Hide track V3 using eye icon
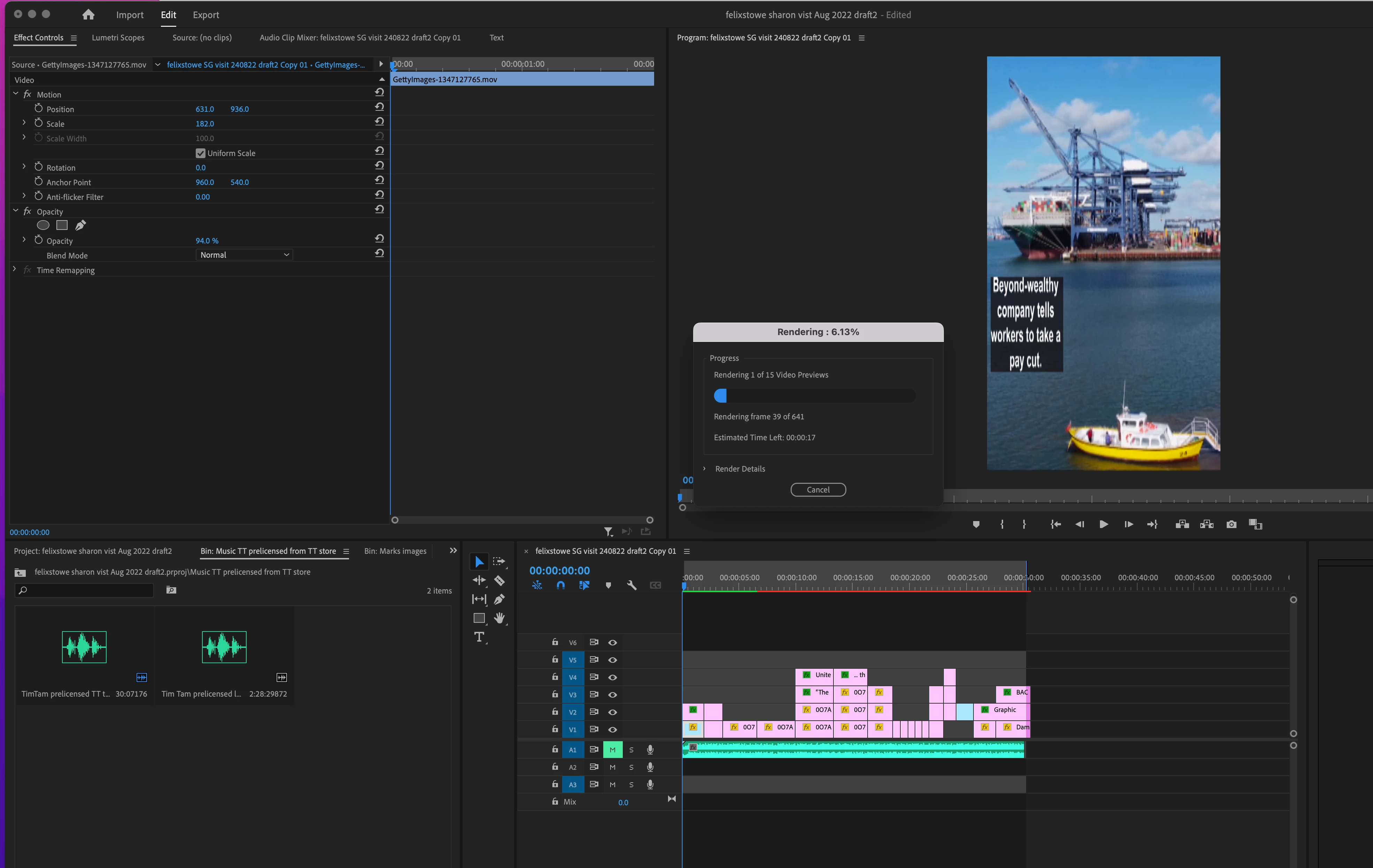 (612, 695)
